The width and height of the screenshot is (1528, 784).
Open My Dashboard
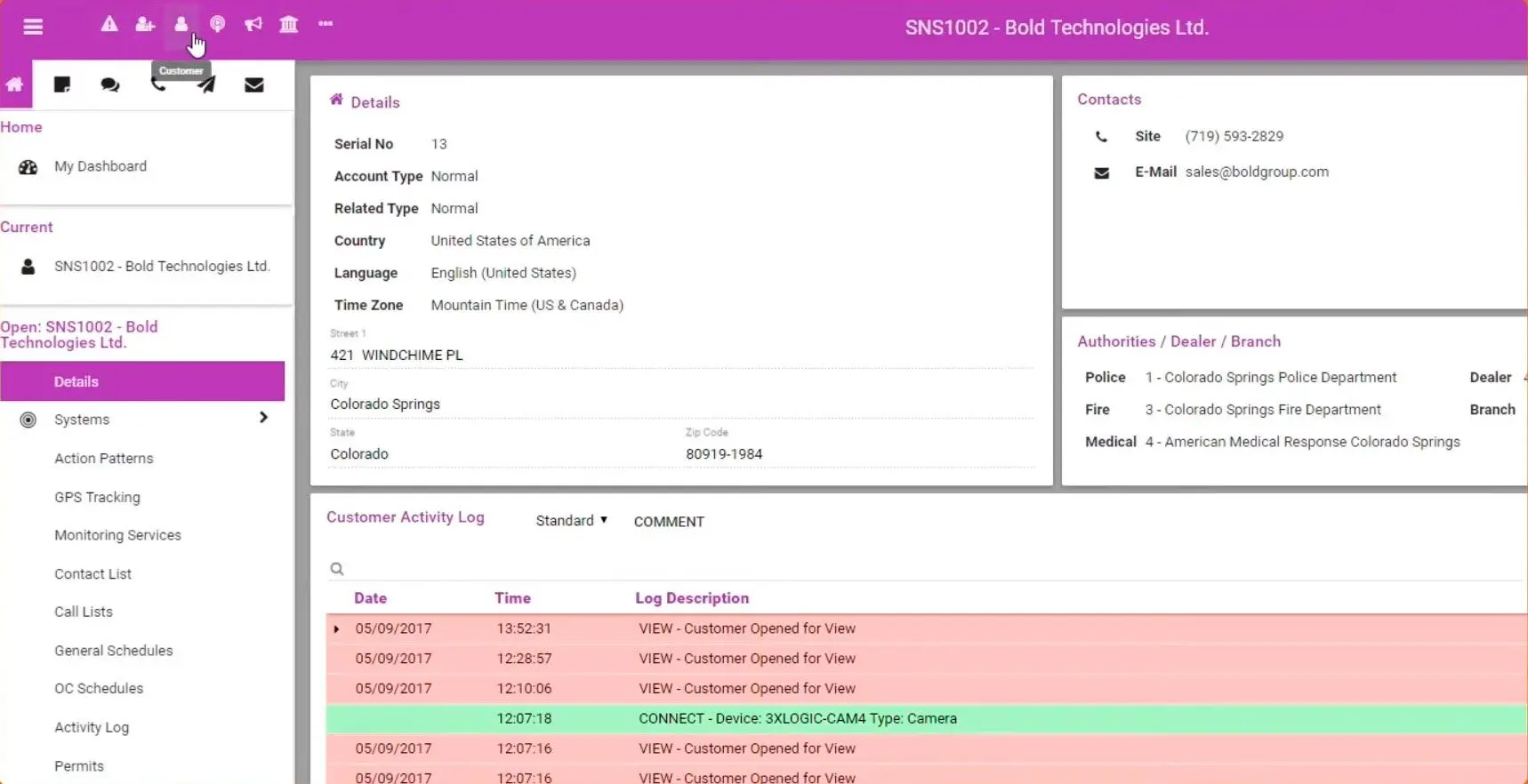click(x=100, y=166)
